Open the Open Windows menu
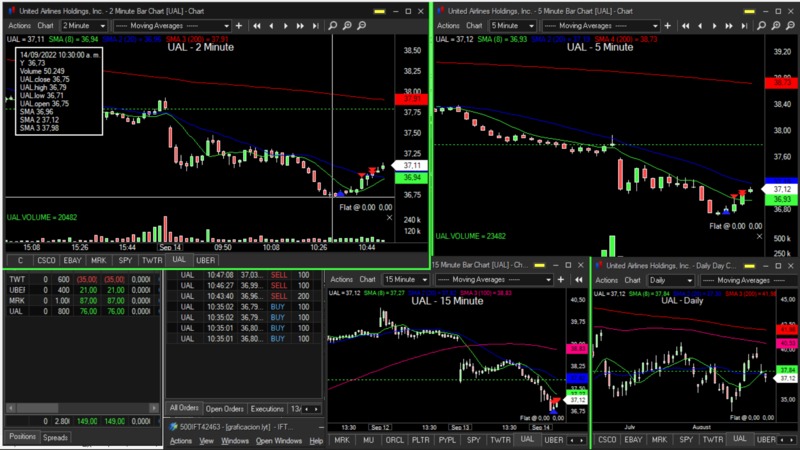 click(x=277, y=441)
